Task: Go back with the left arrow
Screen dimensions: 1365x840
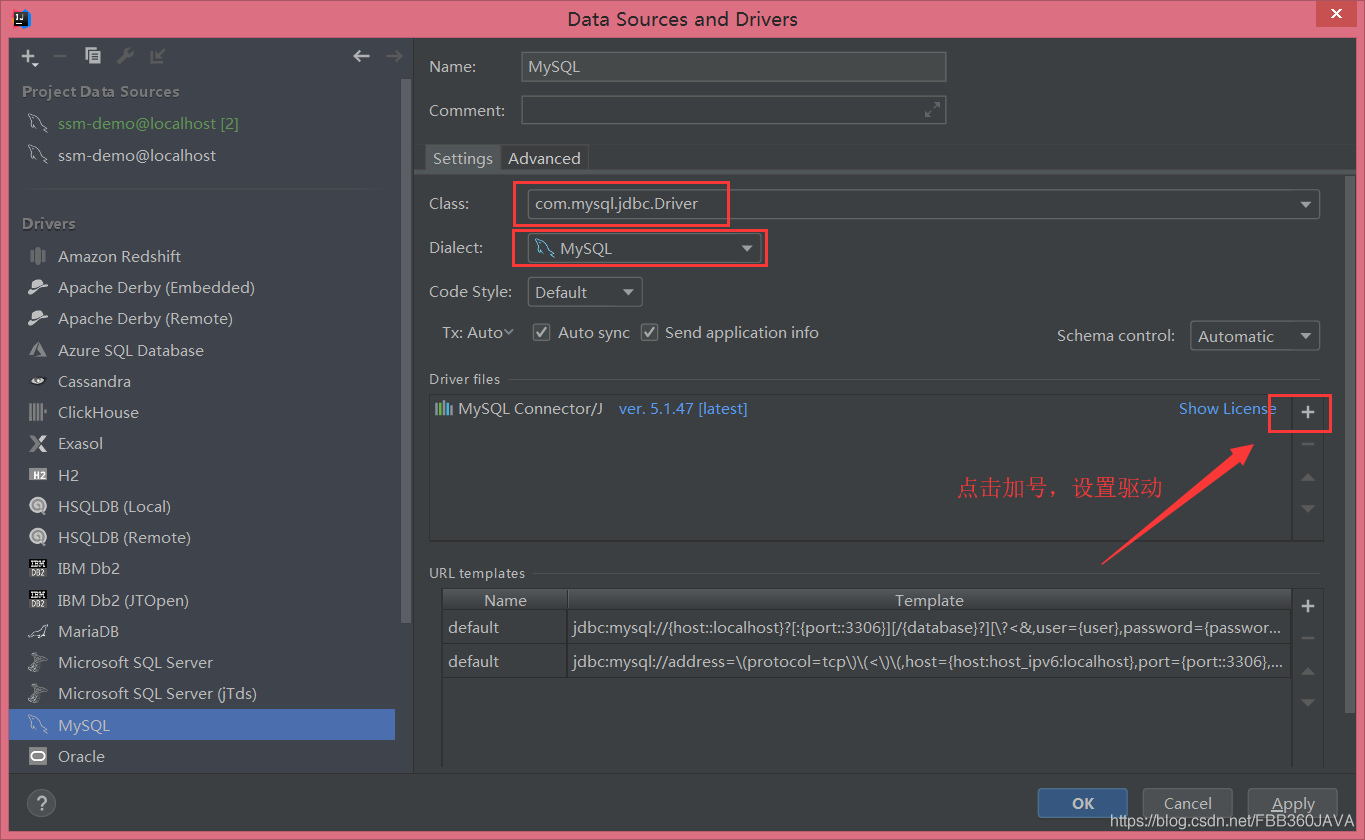Action: click(x=362, y=56)
